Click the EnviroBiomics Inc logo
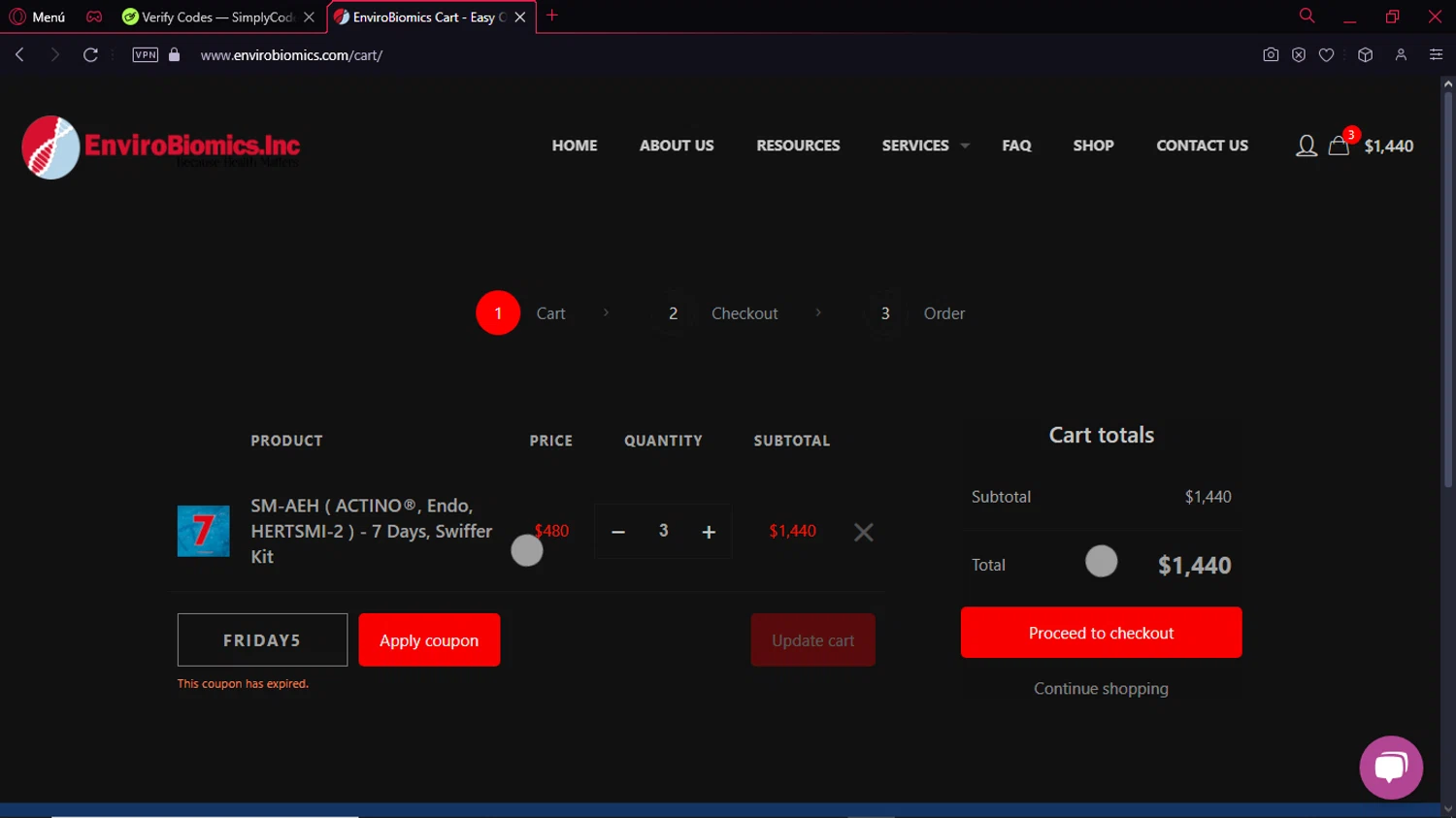 pos(161,147)
